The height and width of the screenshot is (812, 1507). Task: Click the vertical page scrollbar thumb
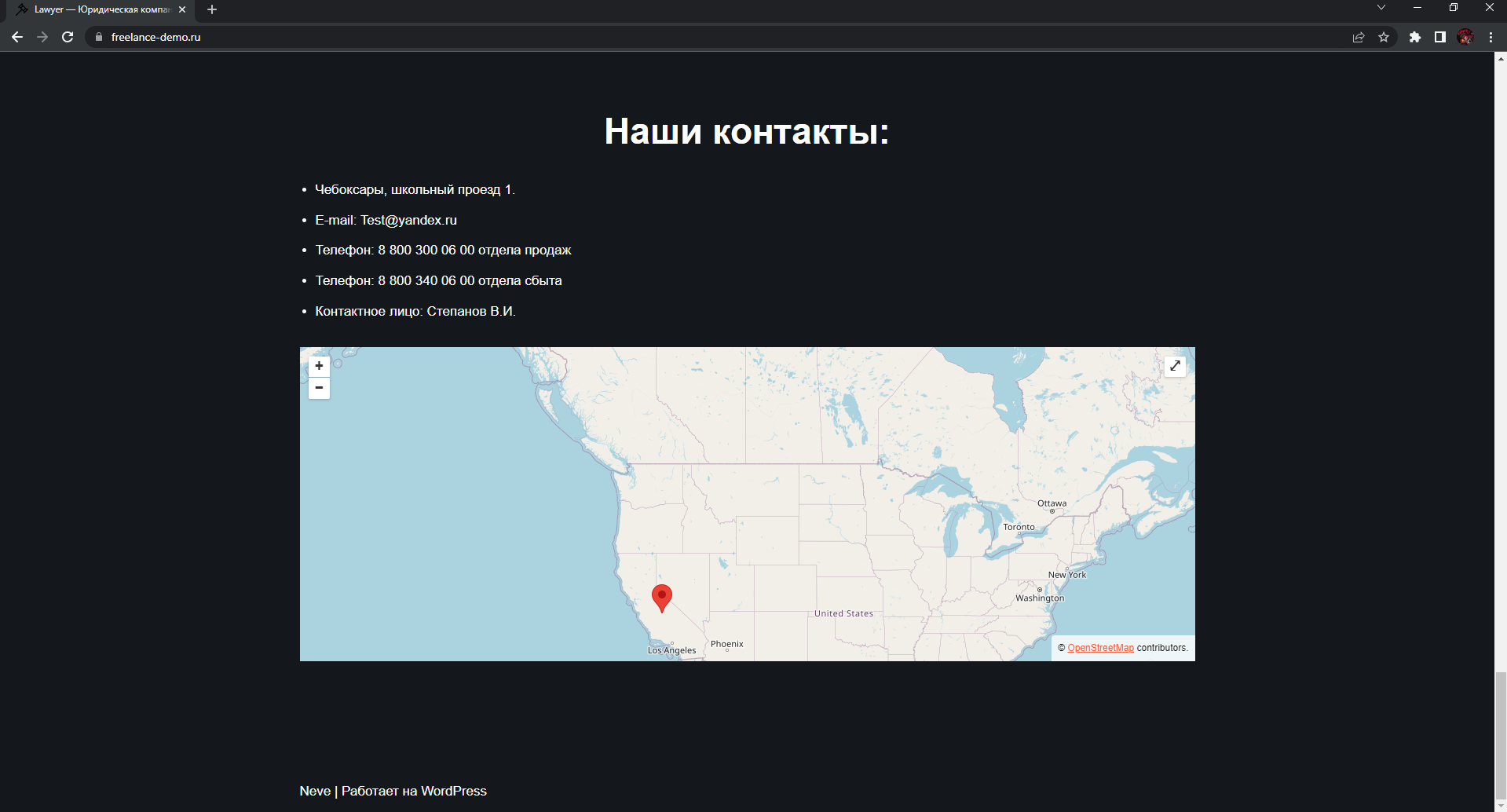(1501, 735)
